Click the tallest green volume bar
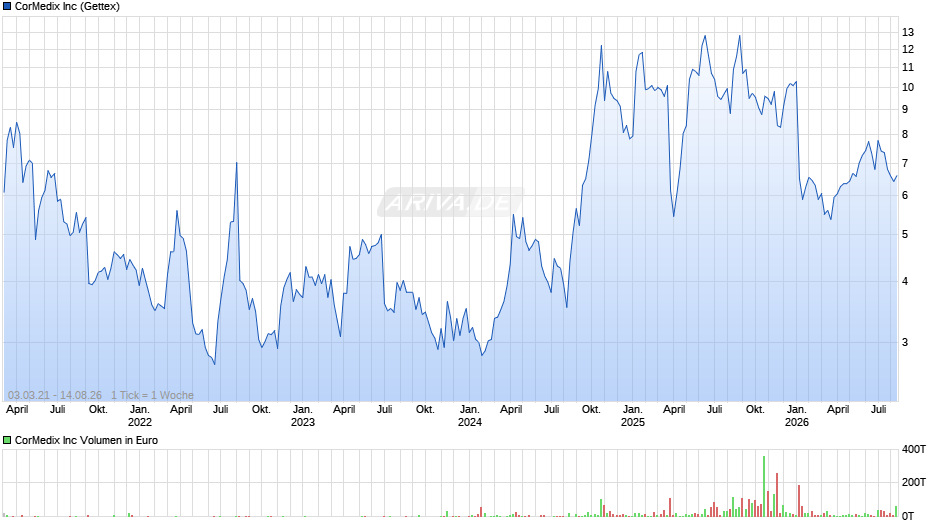Image resolution: width=940 pixels, height=526 pixels. pos(764,486)
